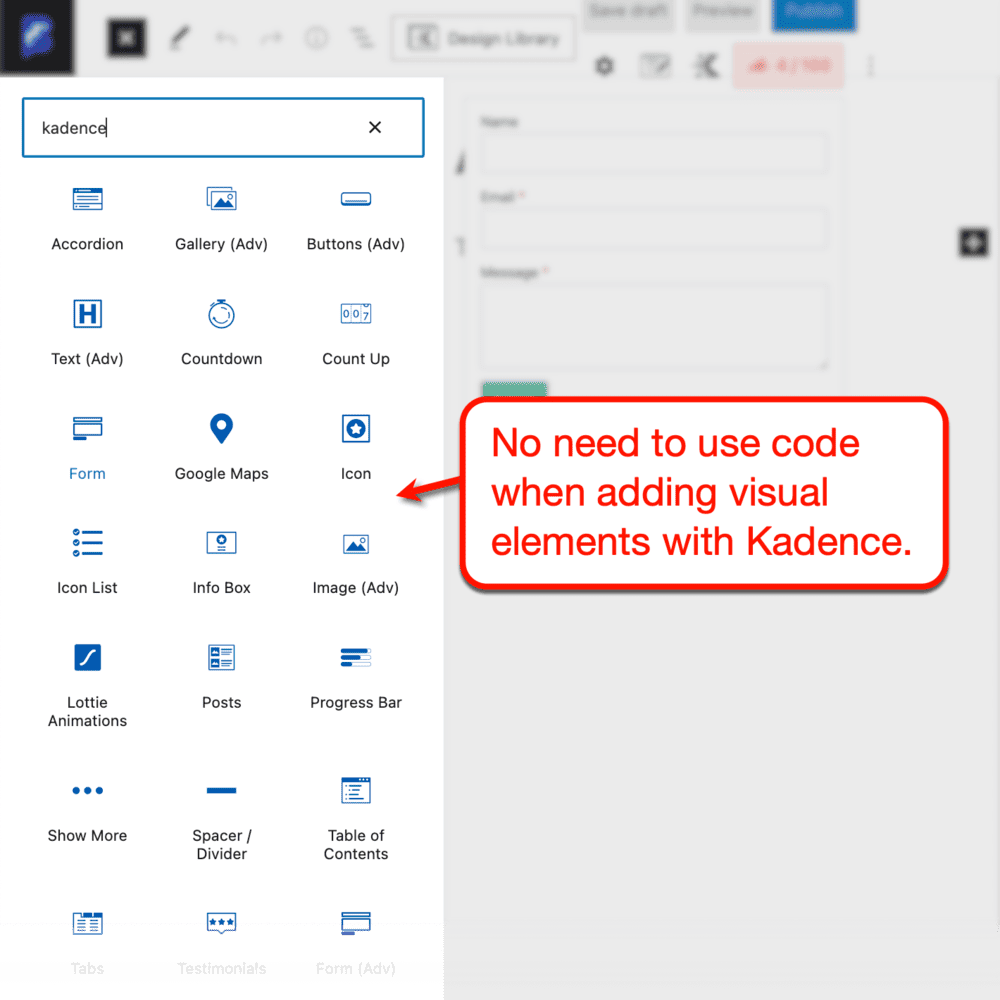Select the Spacer / Divider block

tap(221, 818)
